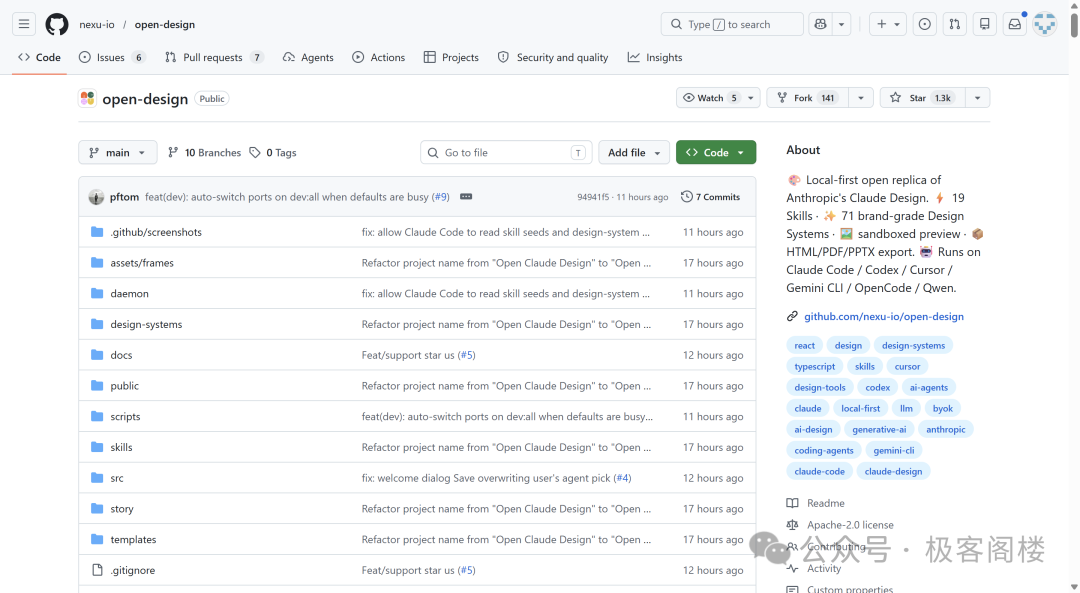Click the link icon beside repository URL
1080x593 pixels.
pos(792,316)
